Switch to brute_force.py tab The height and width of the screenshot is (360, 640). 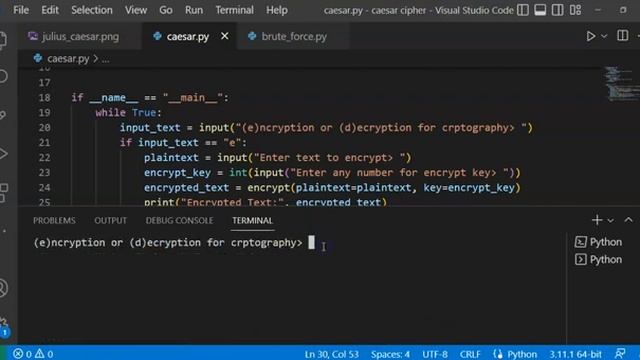293,36
